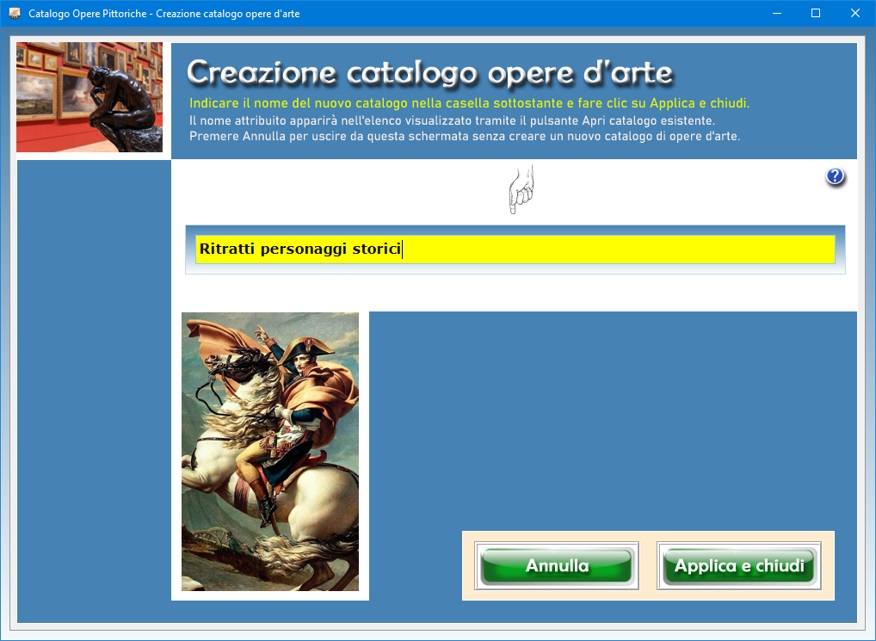Click the heading 'Creazione catalogo opere d'arte'
The width and height of the screenshot is (876, 641).
[430, 73]
